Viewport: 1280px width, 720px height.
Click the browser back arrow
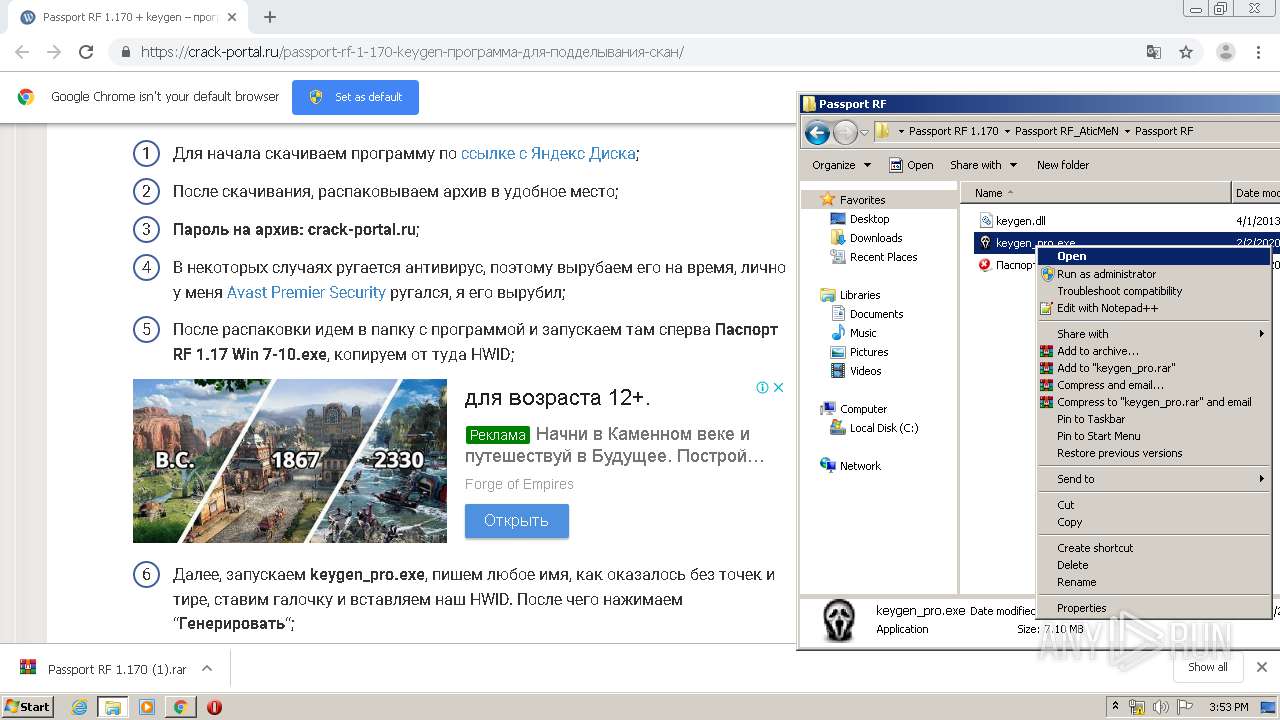pyautogui.click(x=22, y=52)
